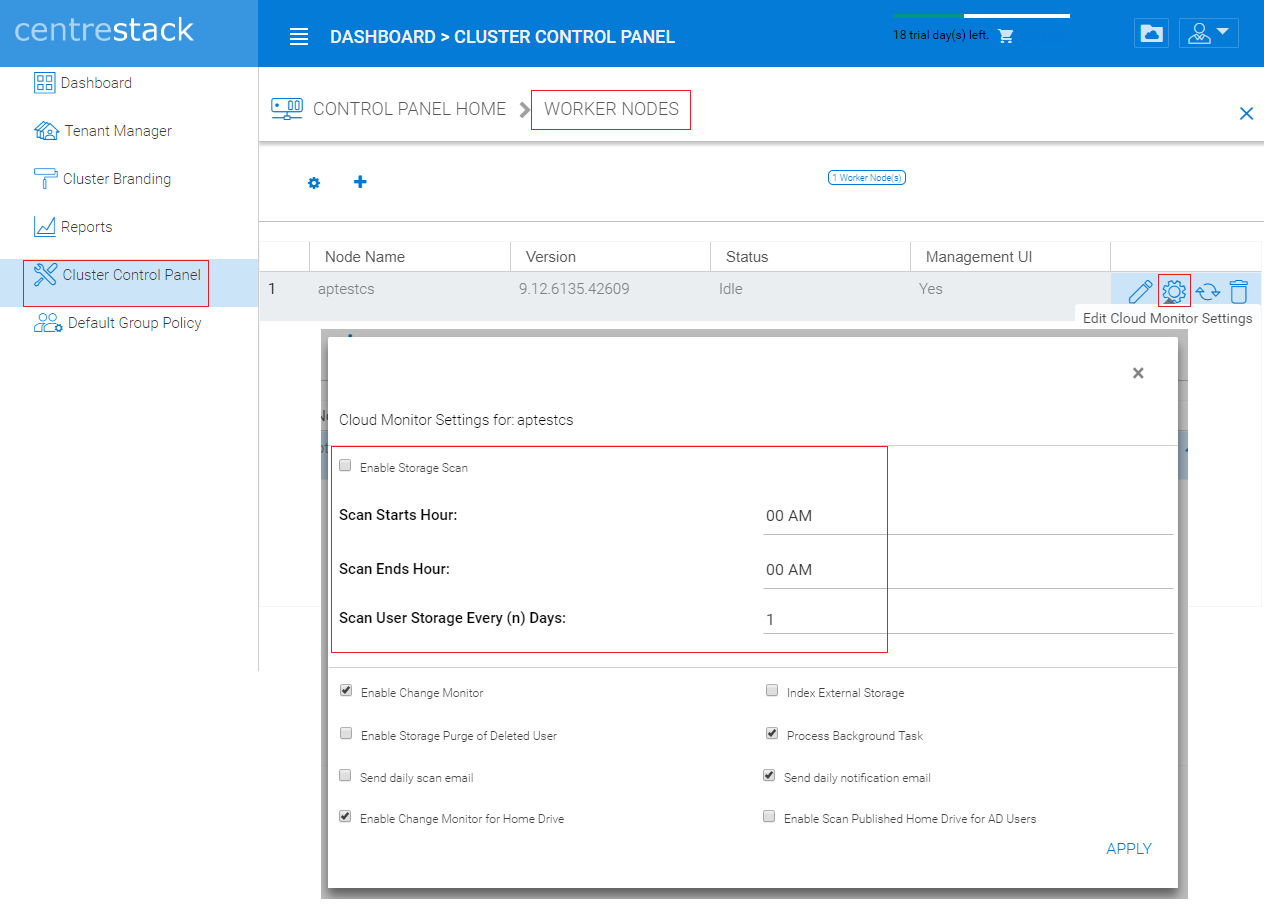
Task: Open Edit Cloud Monitor Settings gear icon
Action: tap(1174, 291)
